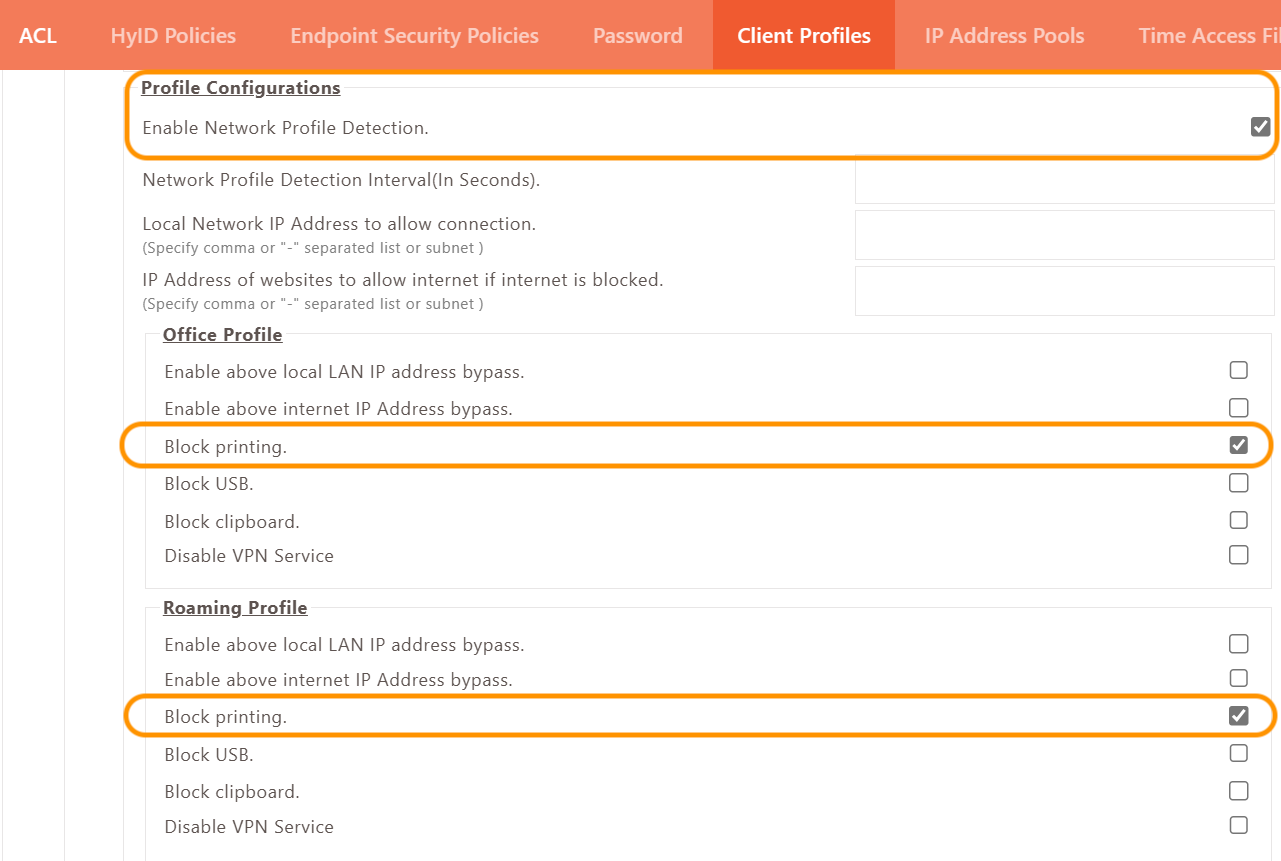
Task: Enable Office Profile local LAN IP bypass
Action: [x=1238, y=371]
